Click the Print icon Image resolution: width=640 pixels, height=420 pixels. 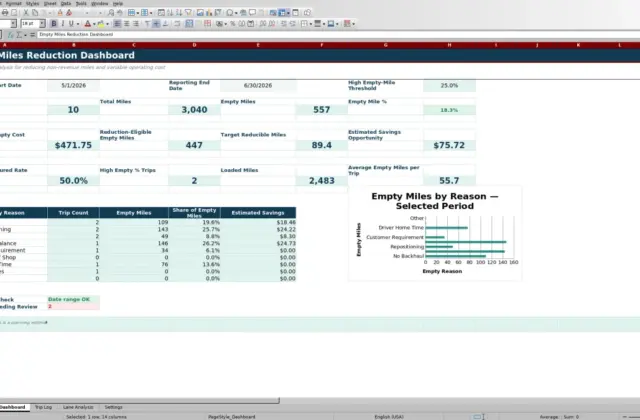pyautogui.click(x=4, y=13)
